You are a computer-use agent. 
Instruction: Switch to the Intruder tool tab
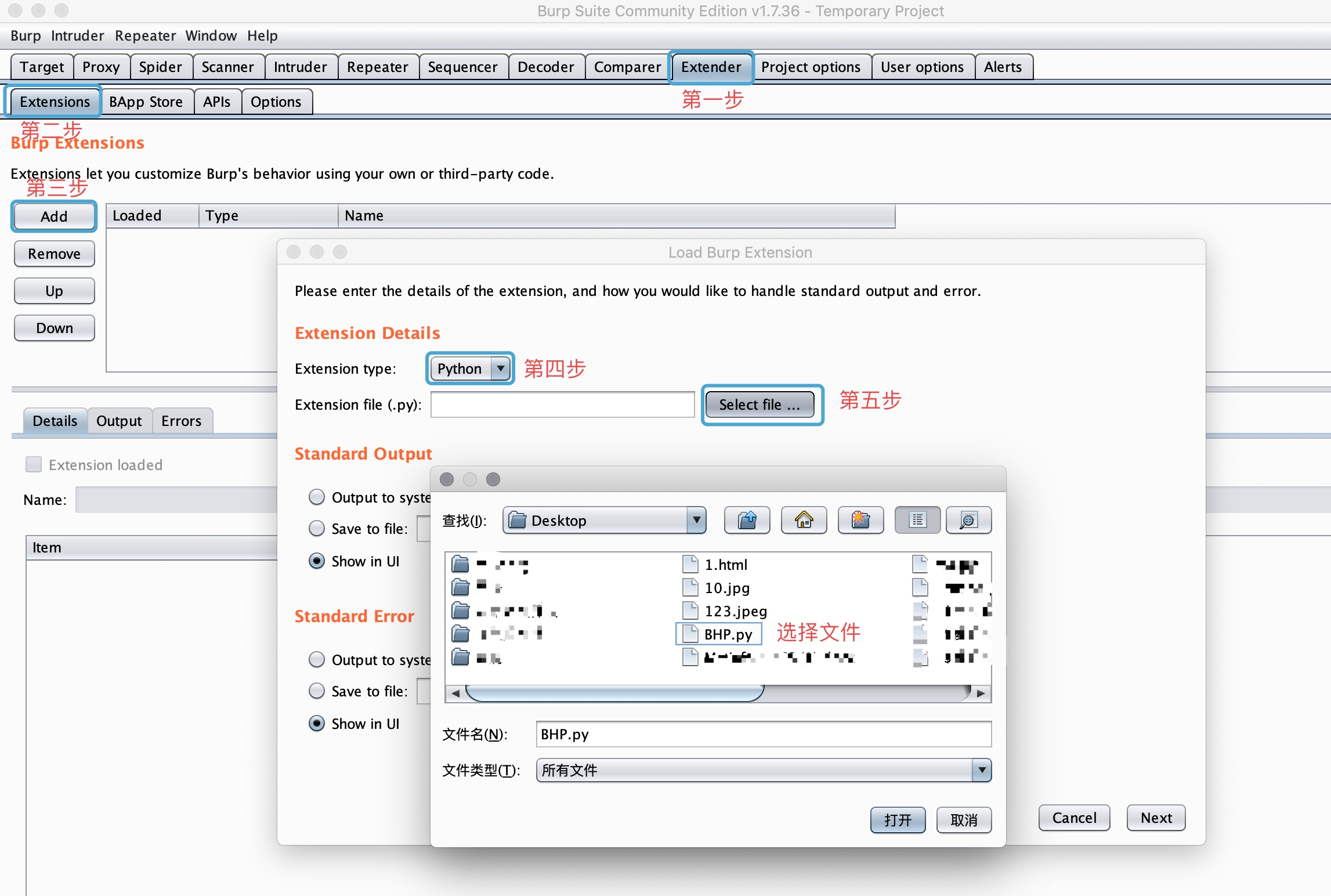301,67
